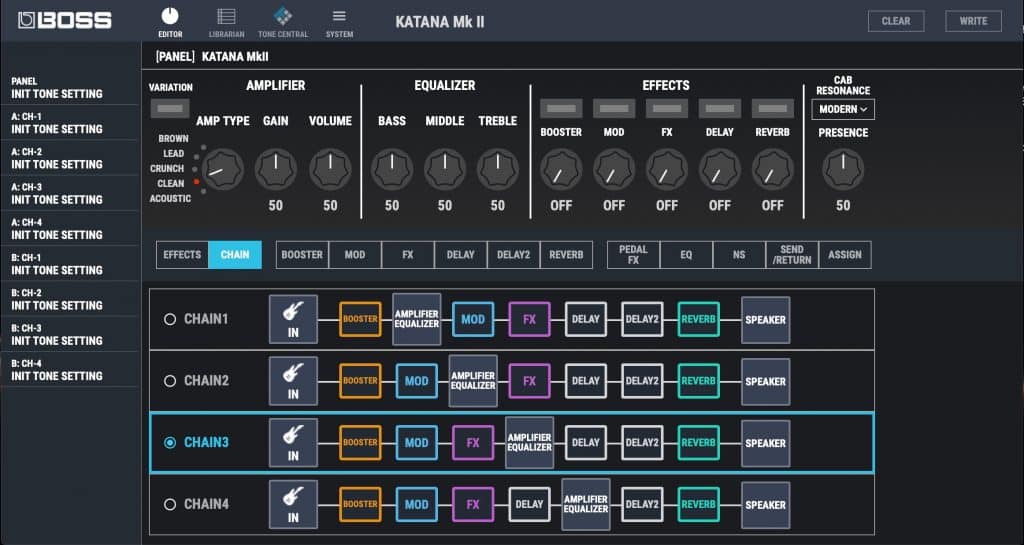This screenshot has width=1024, height=545.
Task: Click the VOLUME knob
Action: (330, 169)
